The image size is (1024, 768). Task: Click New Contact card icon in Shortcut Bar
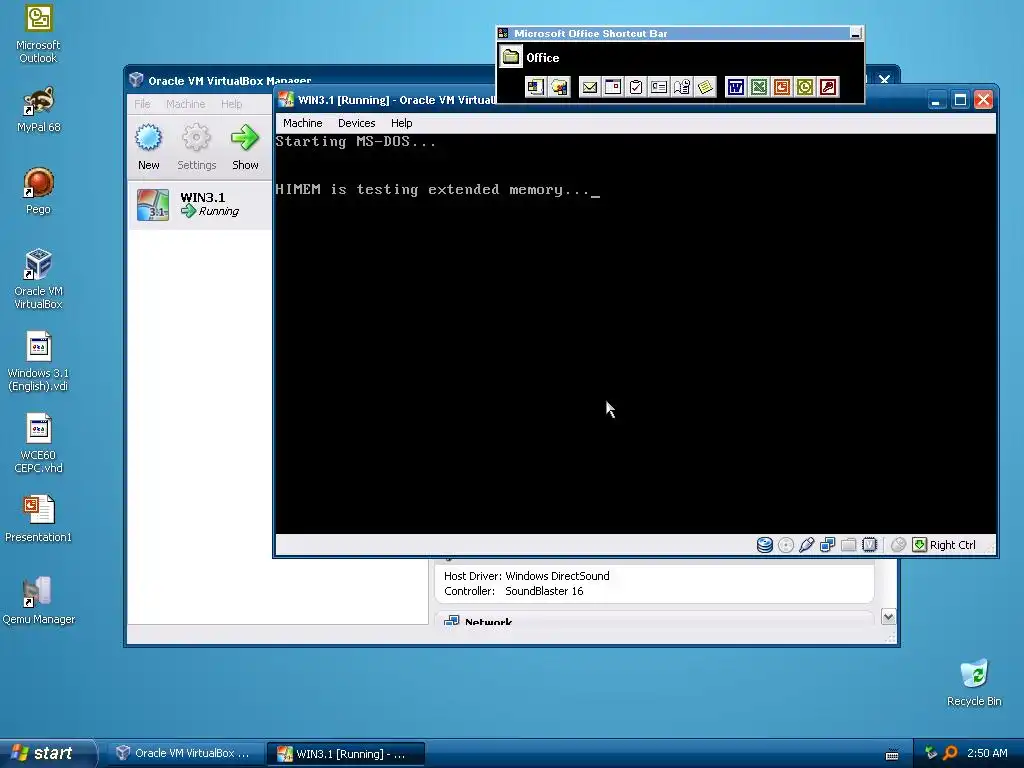coord(659,87)
